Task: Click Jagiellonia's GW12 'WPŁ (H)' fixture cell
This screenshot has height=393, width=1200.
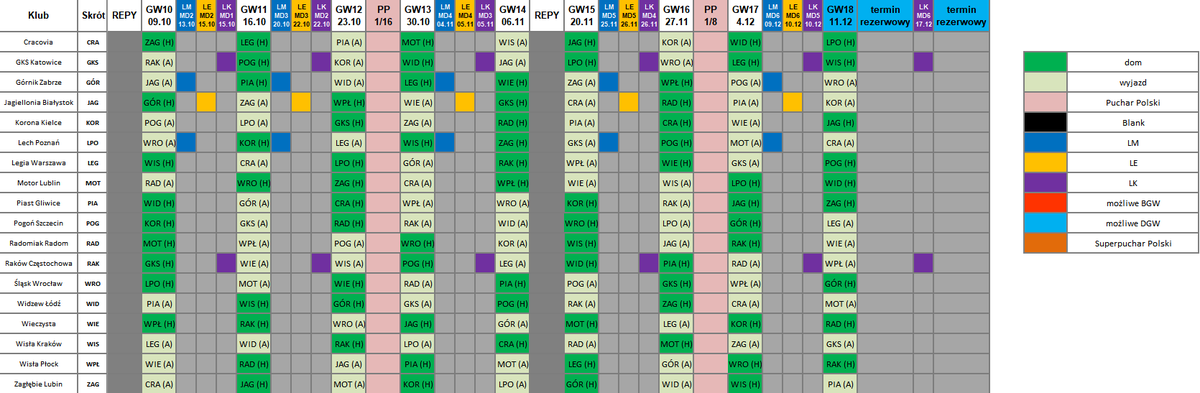Action: pos(348,102)
